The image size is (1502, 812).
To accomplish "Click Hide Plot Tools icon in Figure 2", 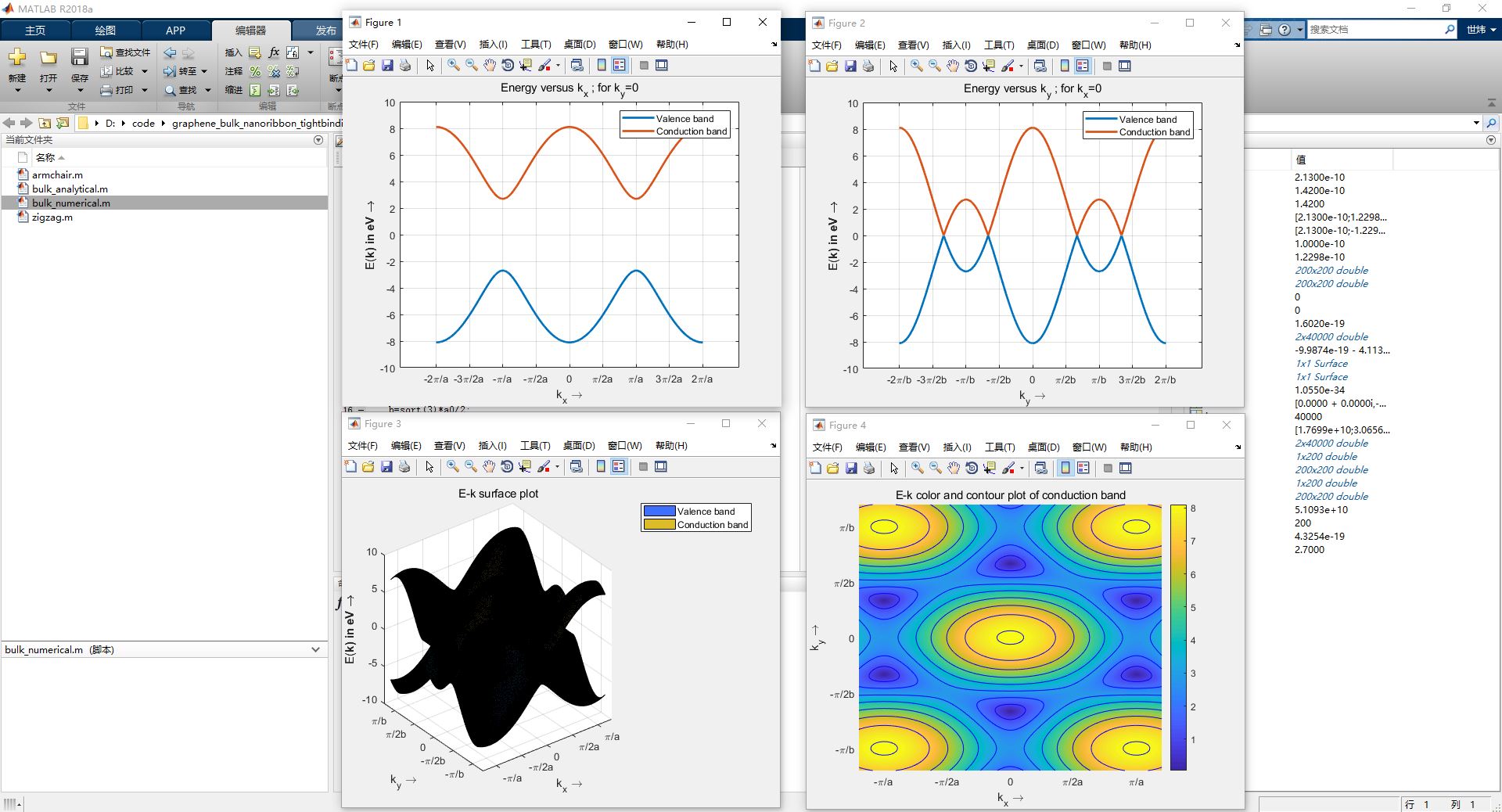I will point(1107,66).
